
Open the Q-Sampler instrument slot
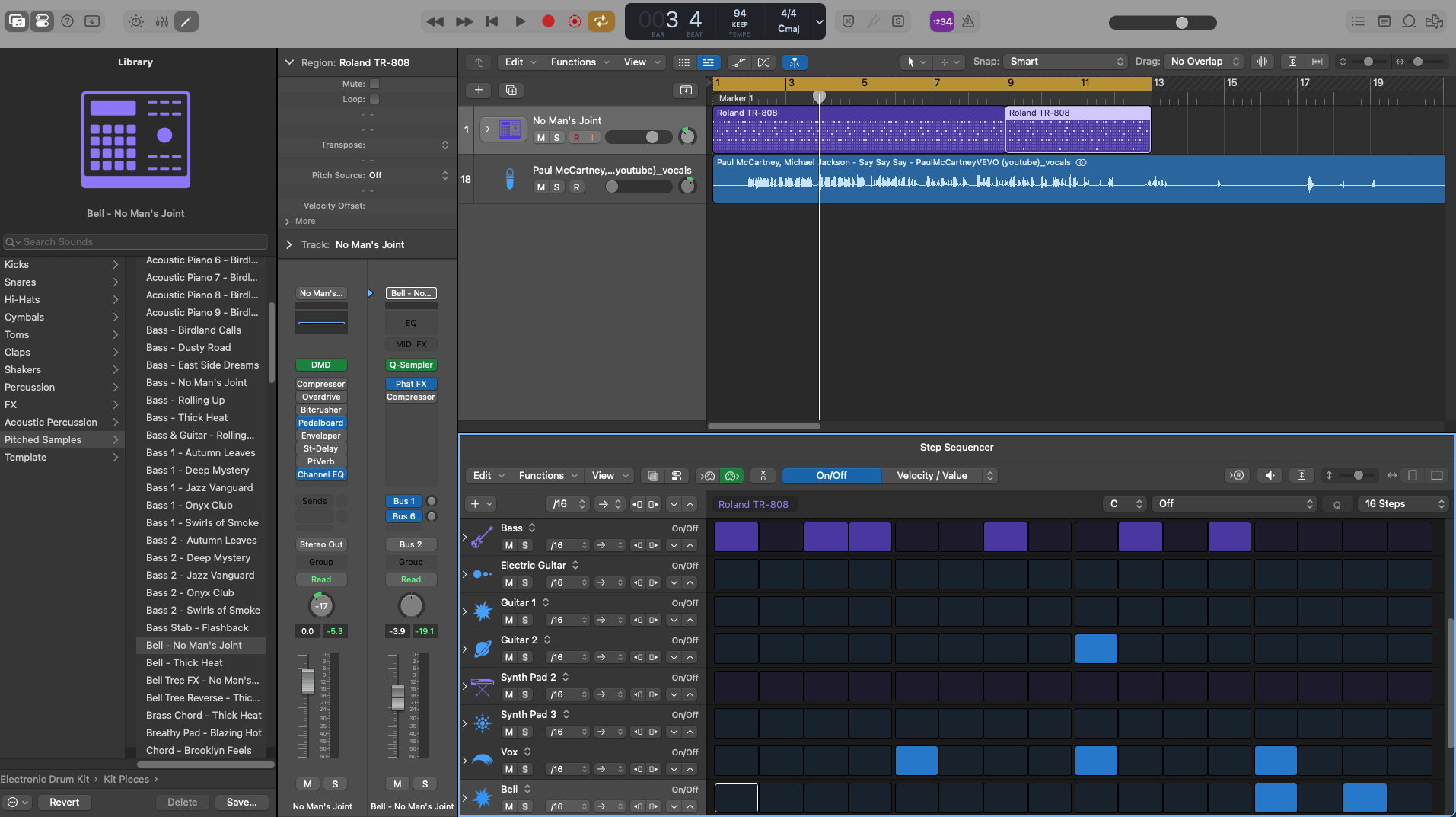point(411,365)
